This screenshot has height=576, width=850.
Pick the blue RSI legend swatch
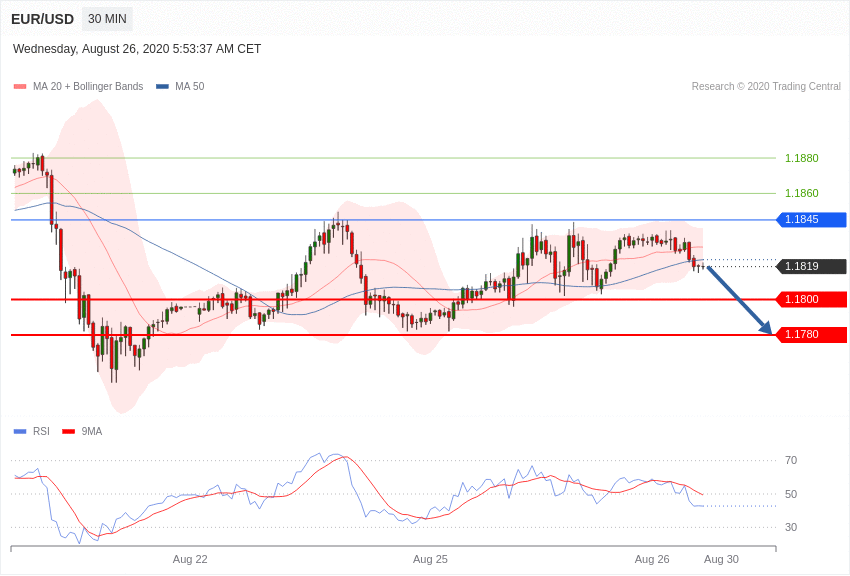point(20,431)
